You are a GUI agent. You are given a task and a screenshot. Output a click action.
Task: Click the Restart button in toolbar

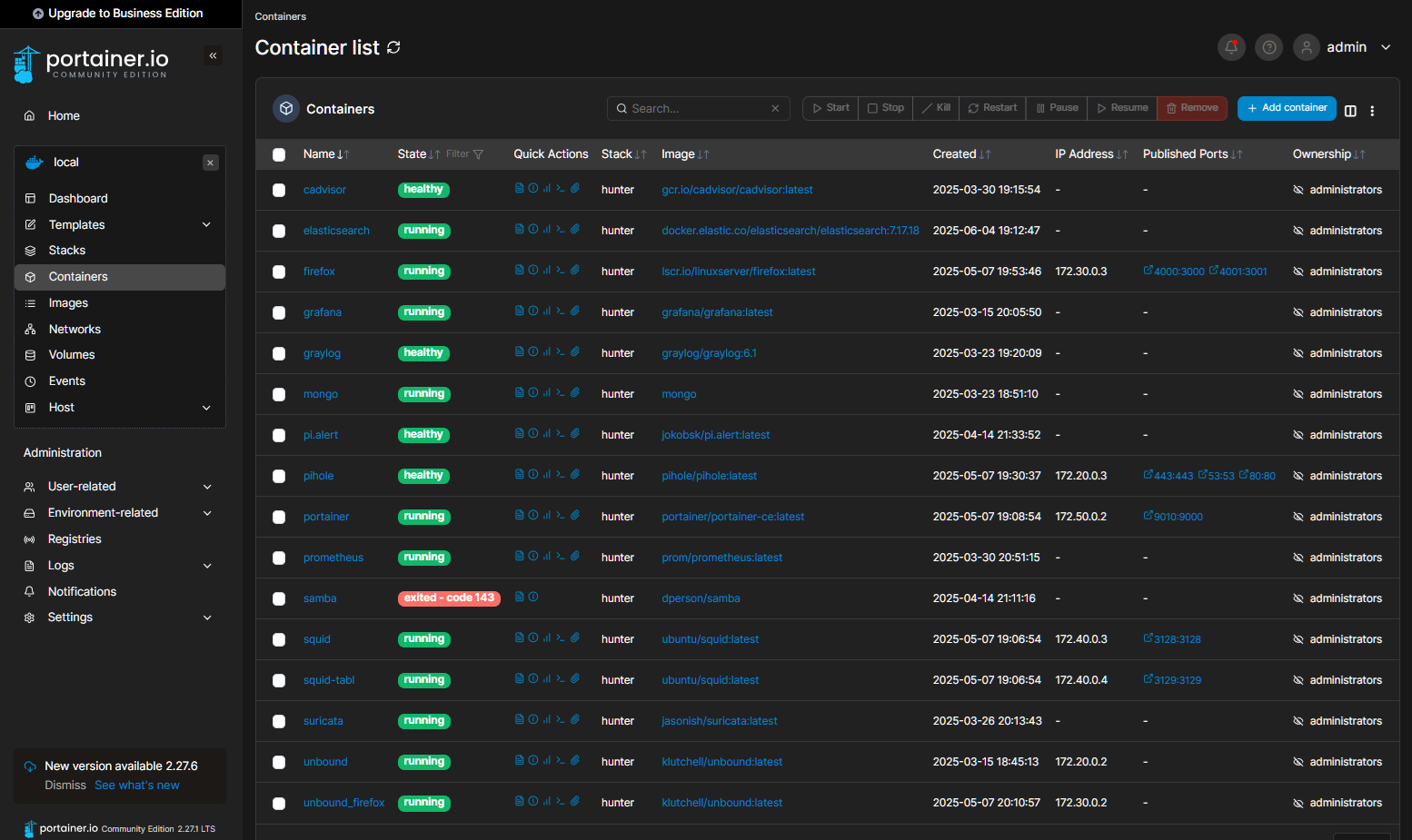pos(992,108)
